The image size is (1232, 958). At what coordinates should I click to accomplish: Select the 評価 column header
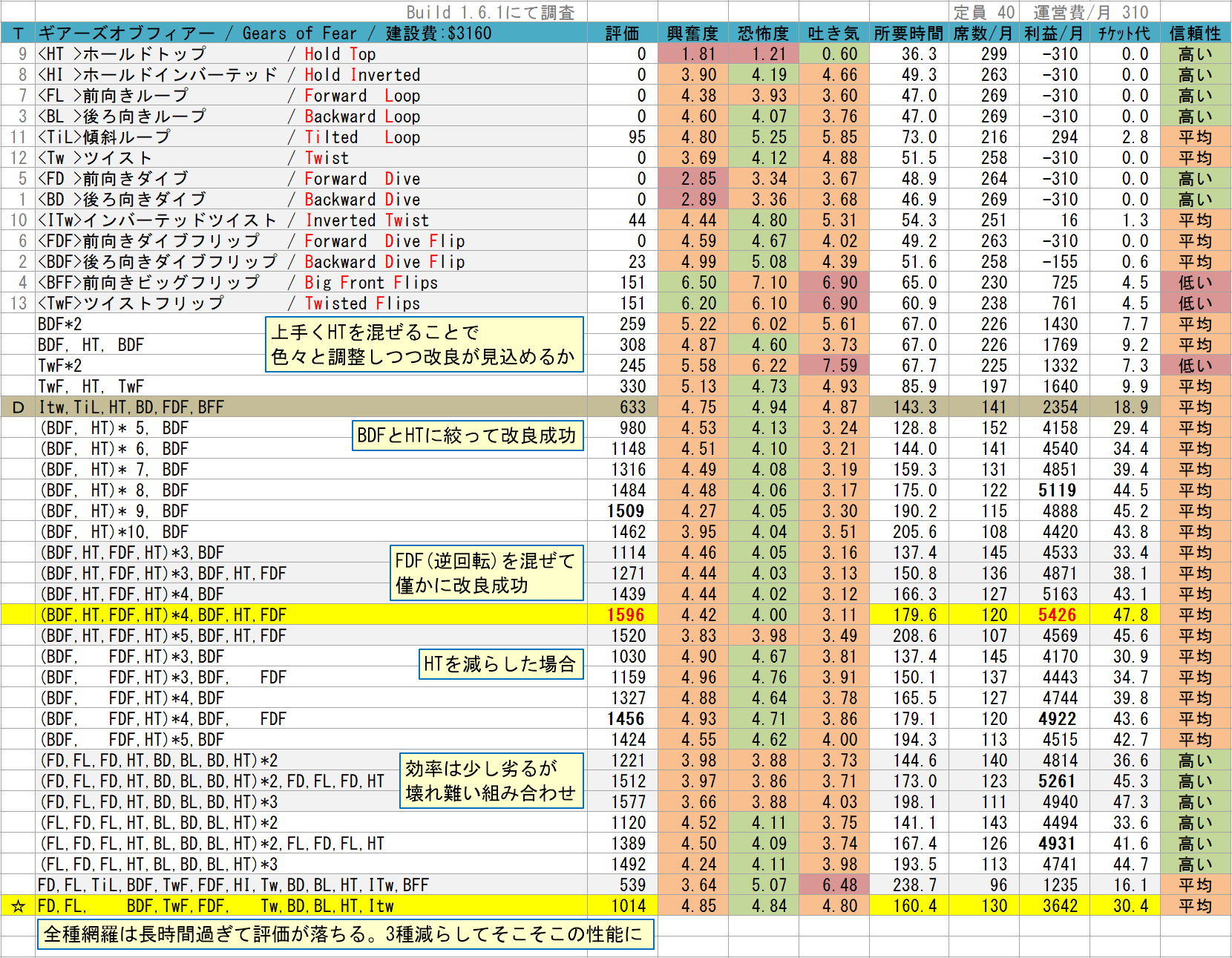pyautogui.click(x=622, y=33)
